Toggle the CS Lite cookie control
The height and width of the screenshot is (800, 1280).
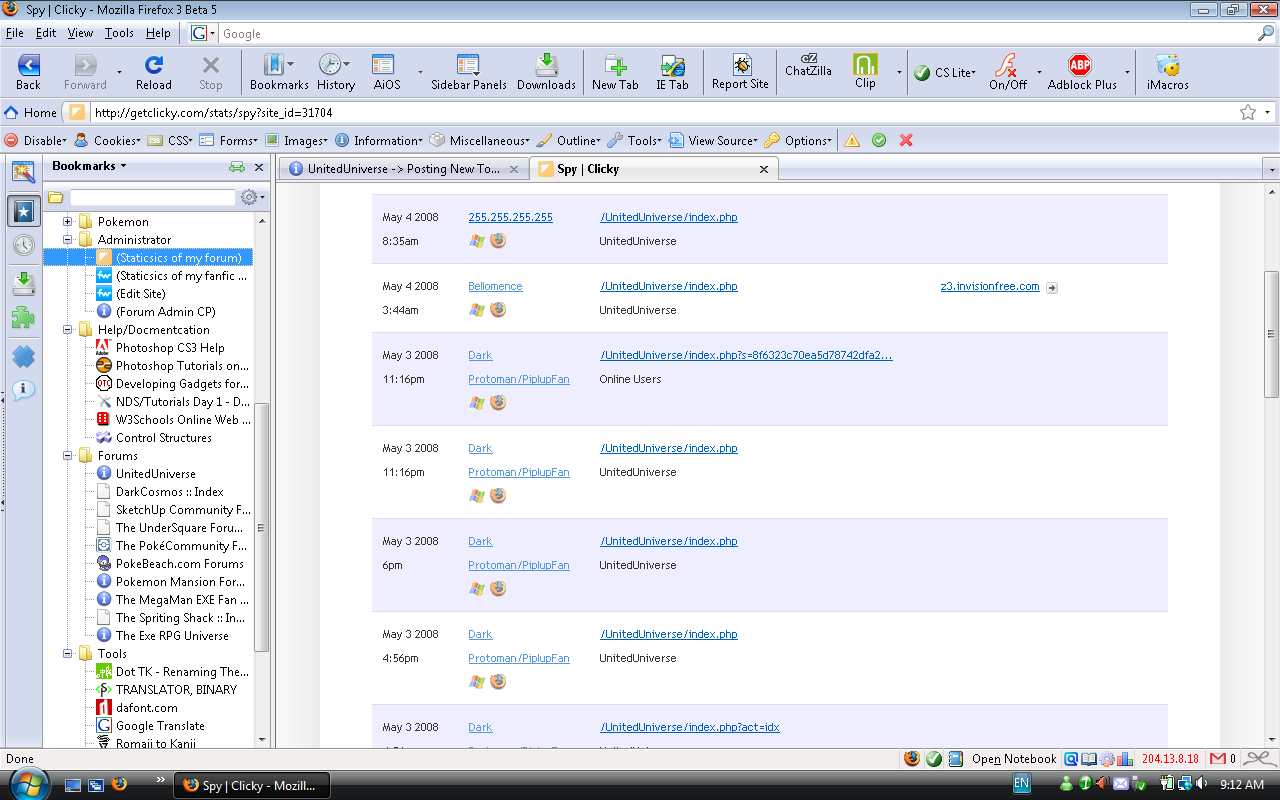click(x=944, y=73)
